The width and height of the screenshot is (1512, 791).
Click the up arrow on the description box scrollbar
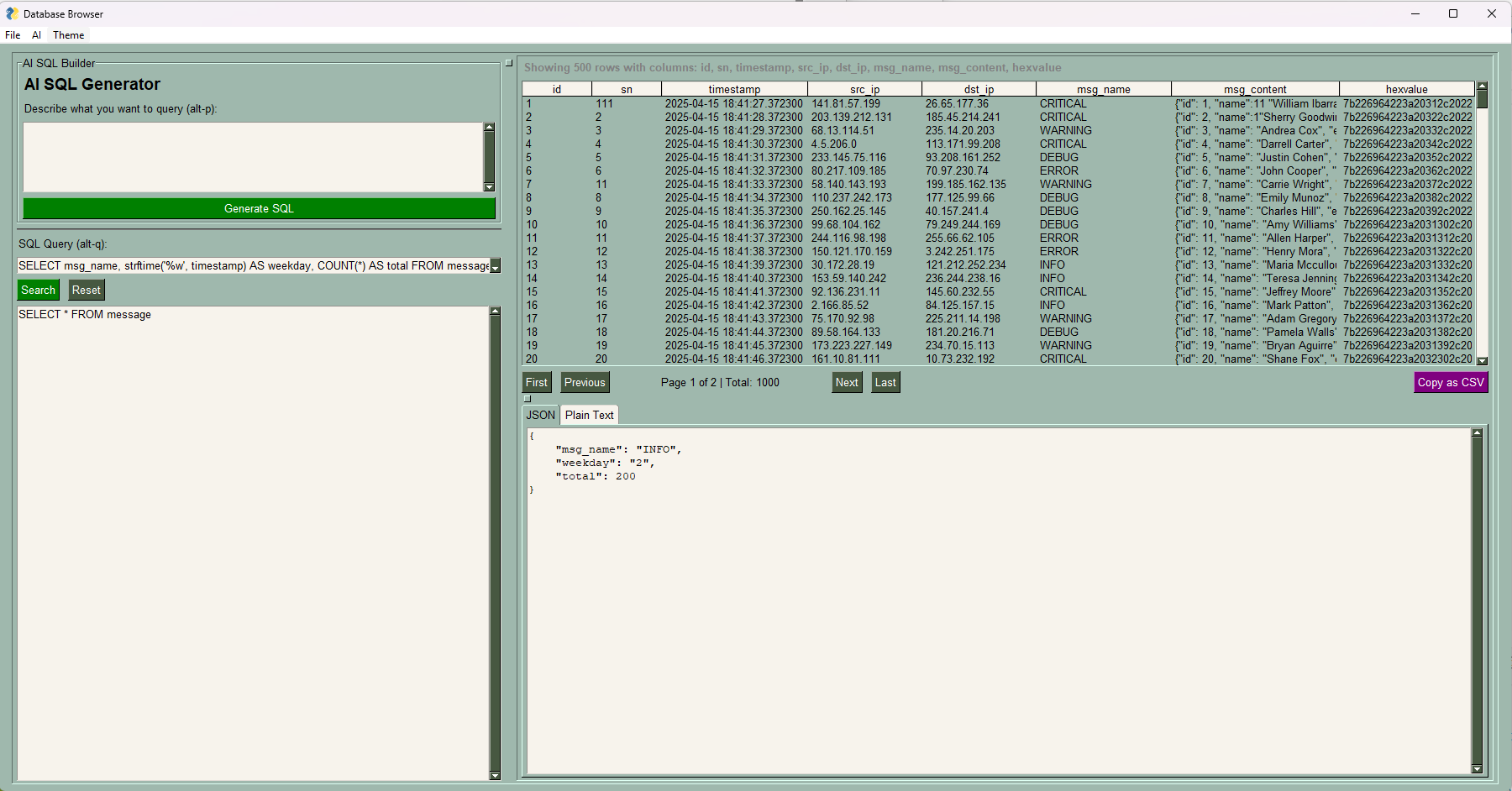491,128
